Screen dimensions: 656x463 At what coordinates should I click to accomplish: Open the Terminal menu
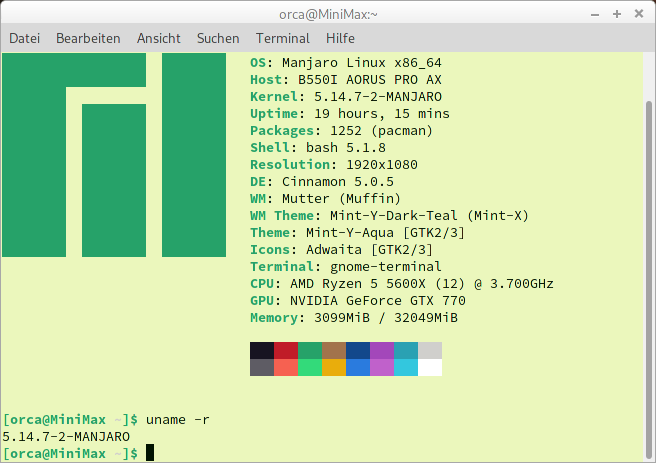(x=283, y=38)
